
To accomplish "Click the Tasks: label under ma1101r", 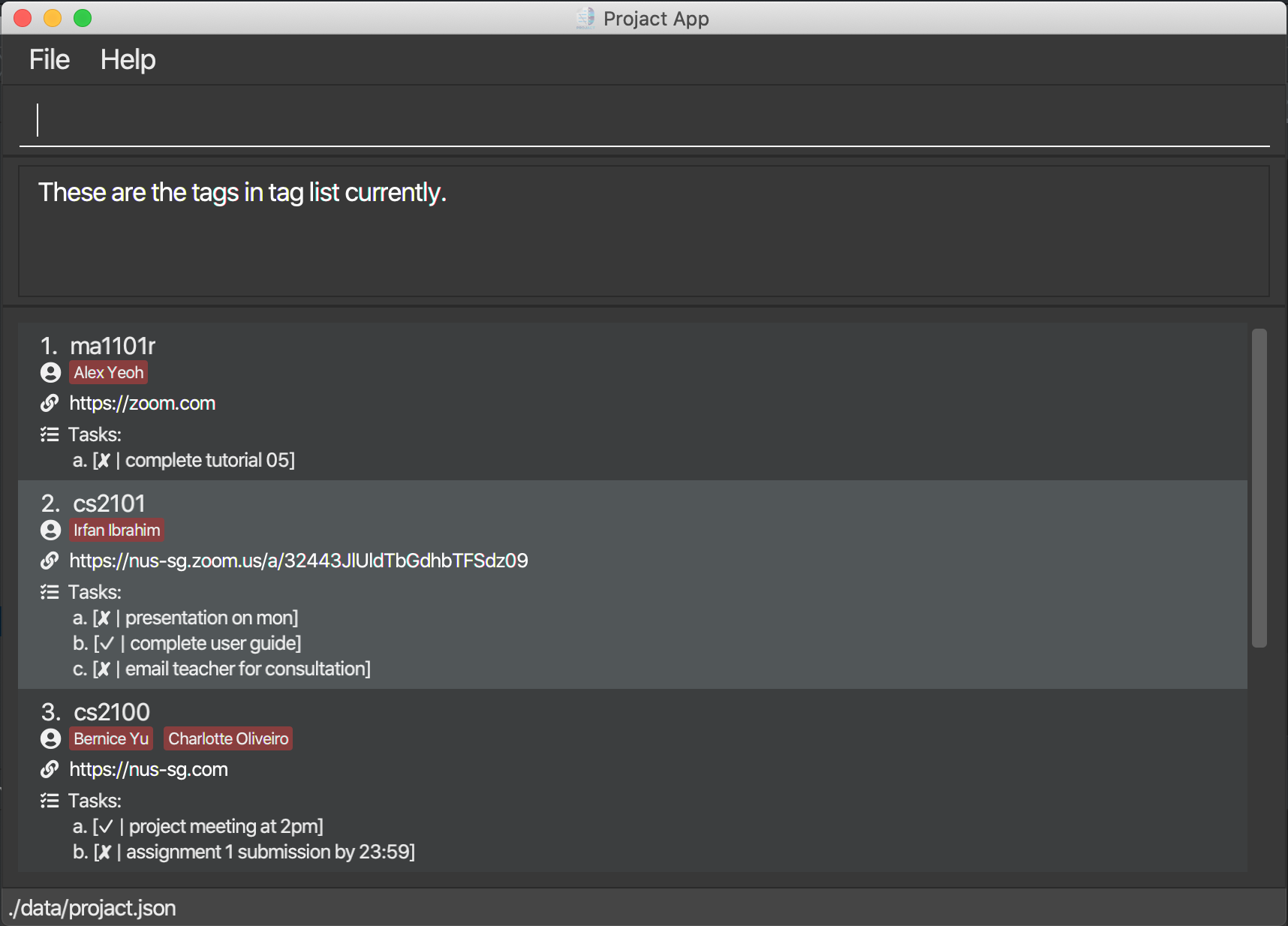I will [95, 434].
